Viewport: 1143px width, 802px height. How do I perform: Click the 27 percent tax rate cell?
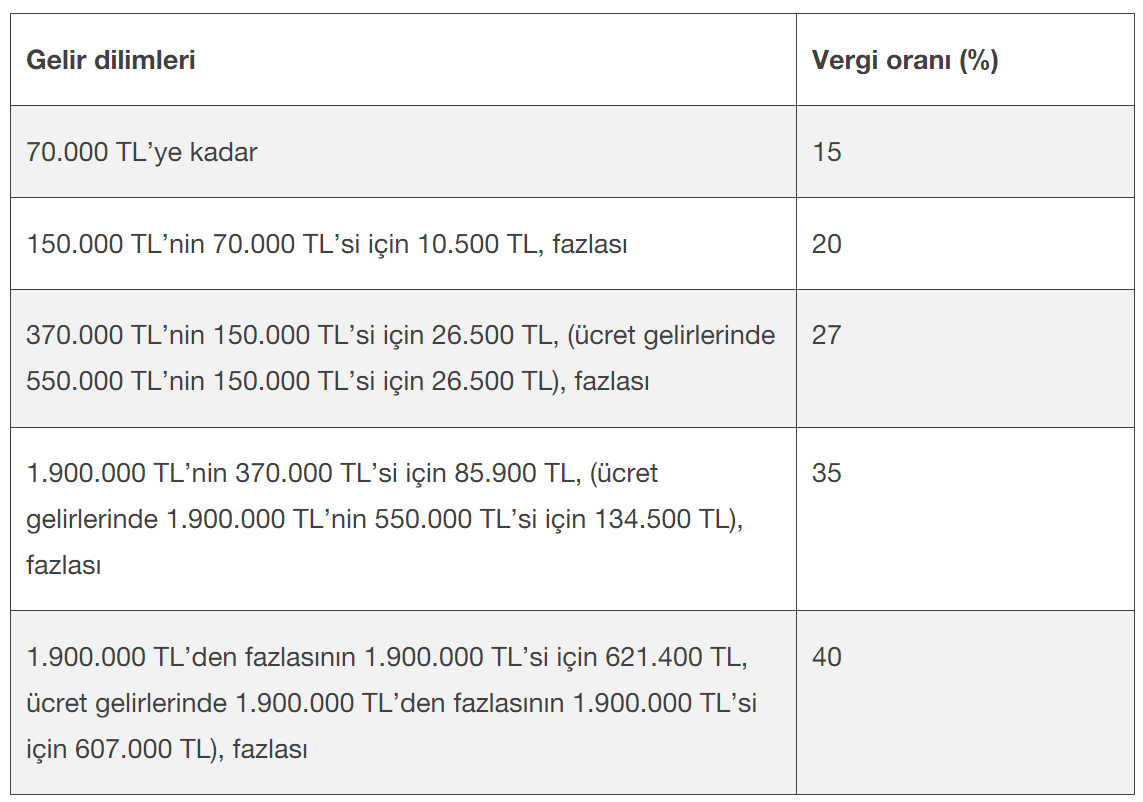pos(827,335)
